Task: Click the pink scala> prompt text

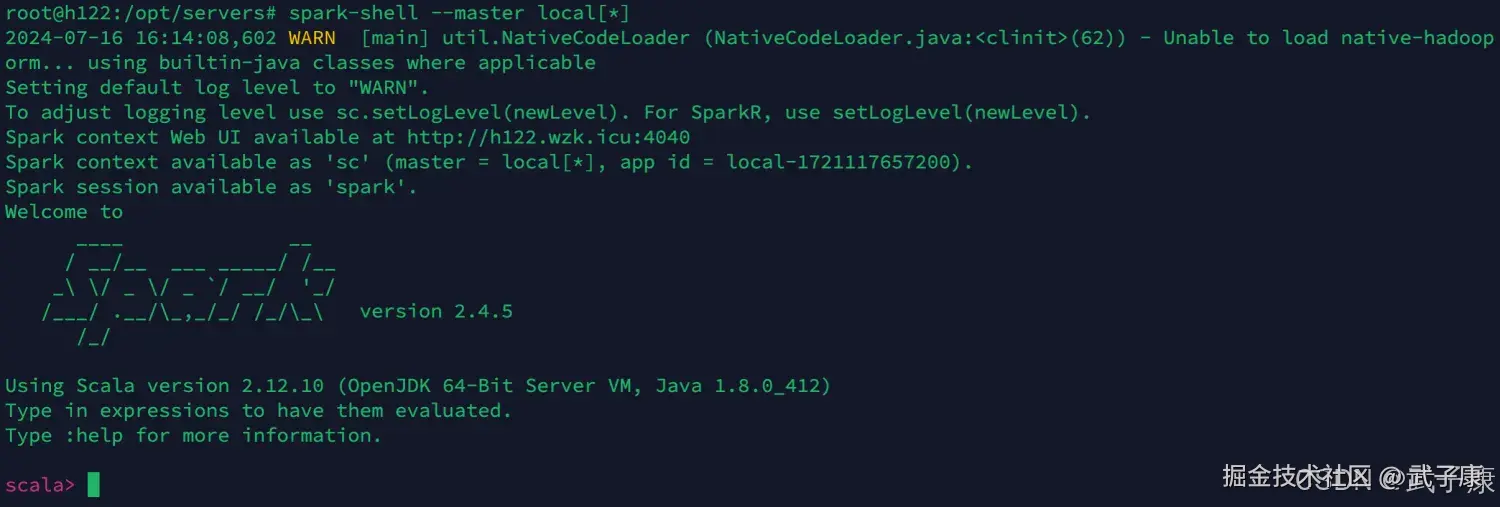Action: 39,485
